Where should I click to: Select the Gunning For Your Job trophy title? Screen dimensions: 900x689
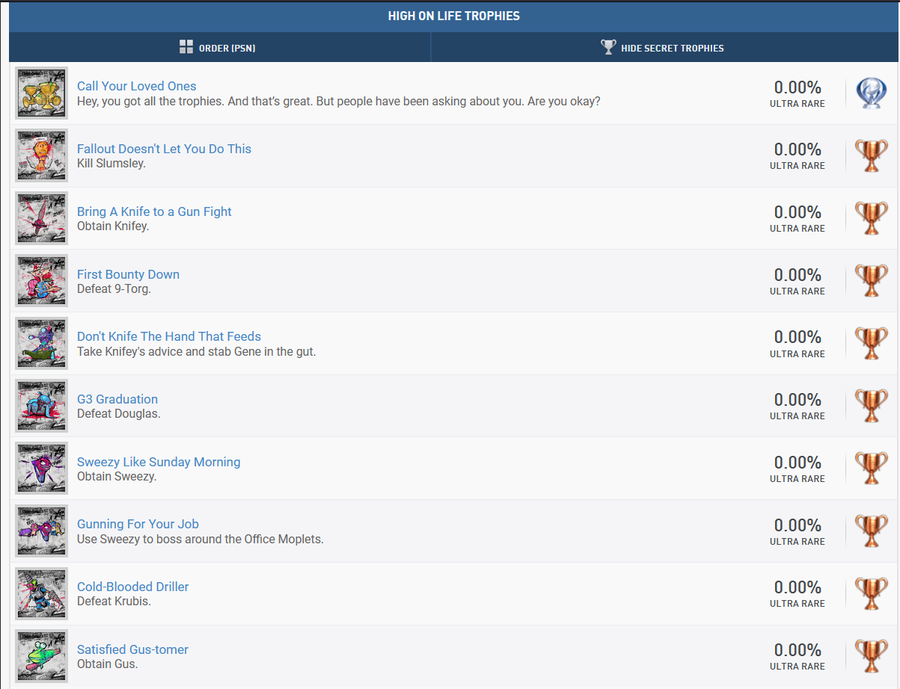138,524
